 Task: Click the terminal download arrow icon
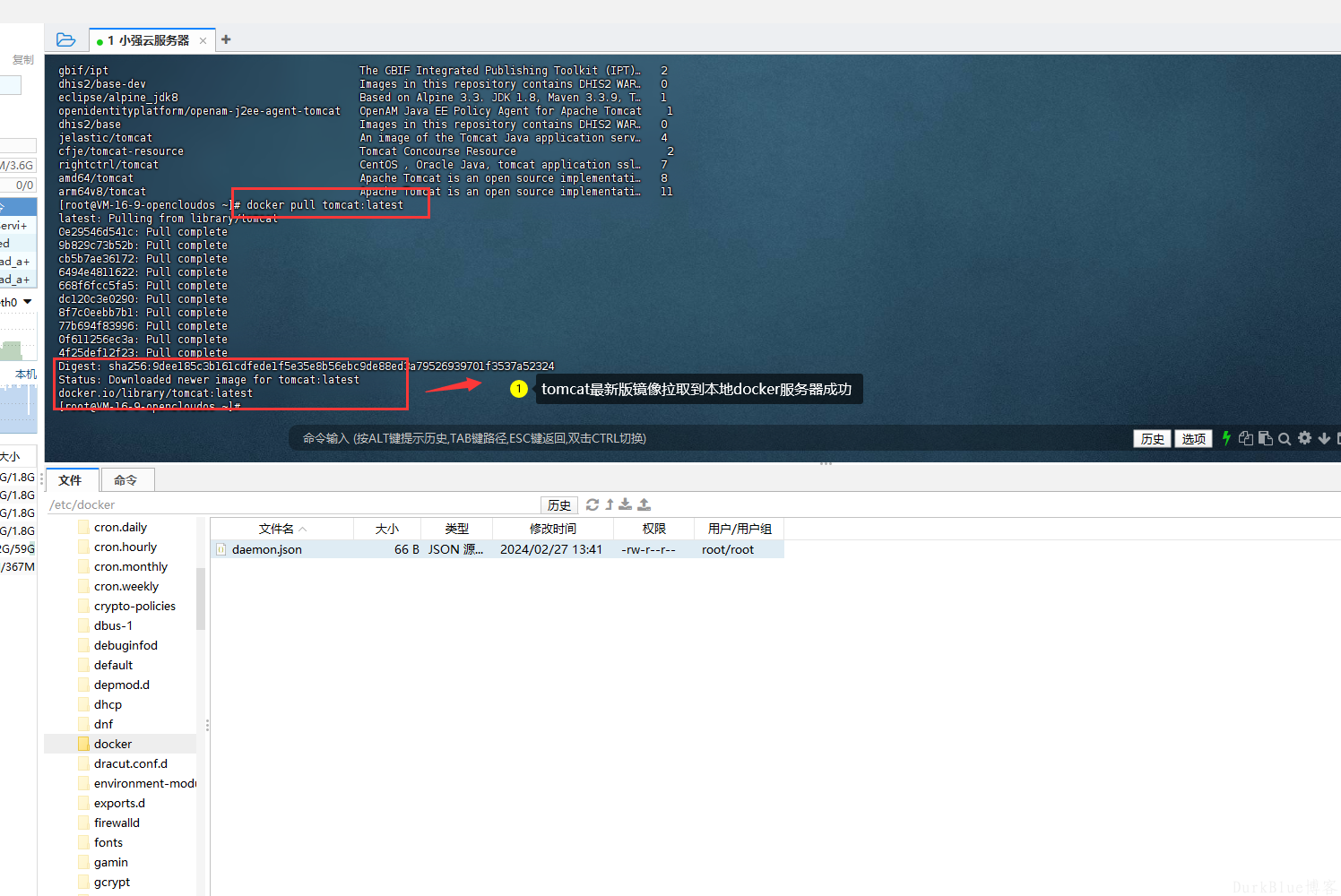point(1324,438)
